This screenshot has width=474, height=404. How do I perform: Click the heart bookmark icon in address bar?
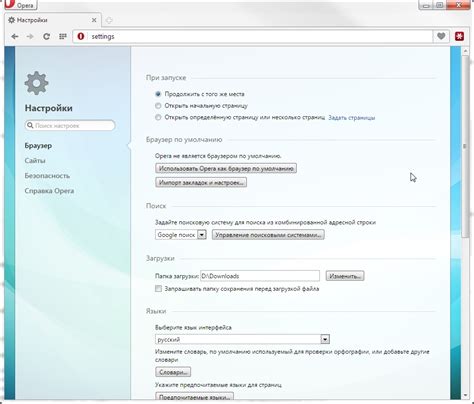441,36
